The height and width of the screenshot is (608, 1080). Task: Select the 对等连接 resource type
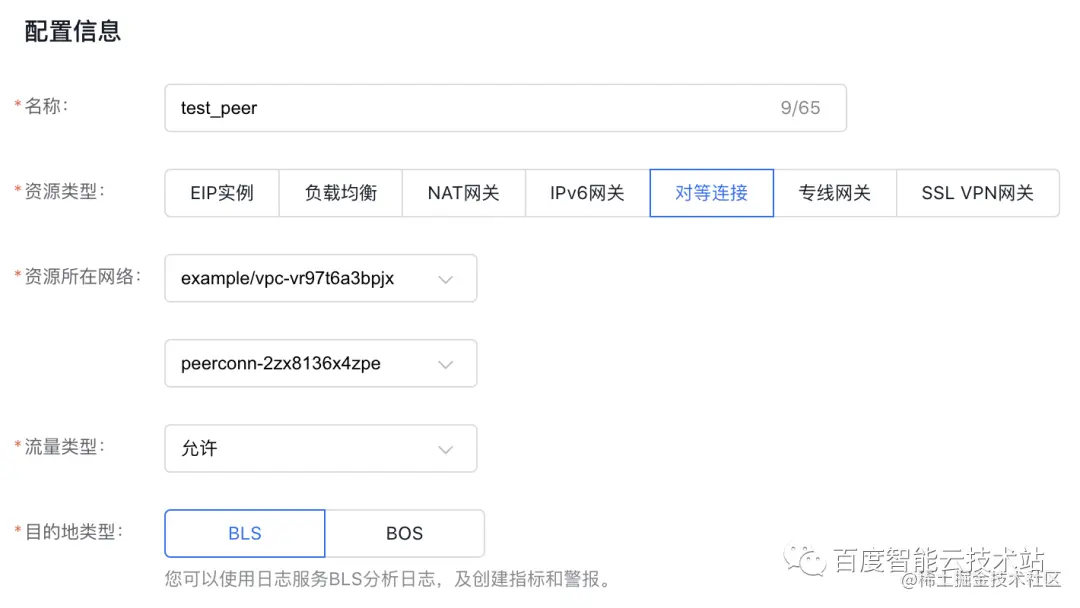click(711, 193)
